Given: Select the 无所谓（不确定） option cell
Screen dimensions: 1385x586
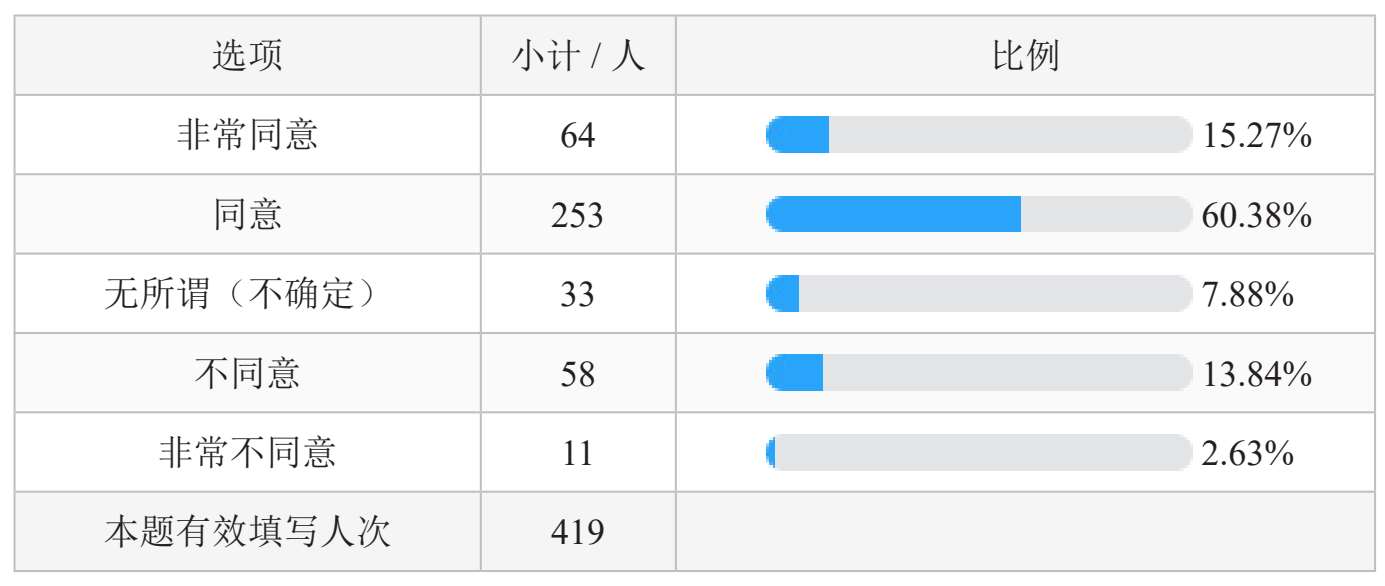Looking at the screenshot, I should [x=247, y=294].
